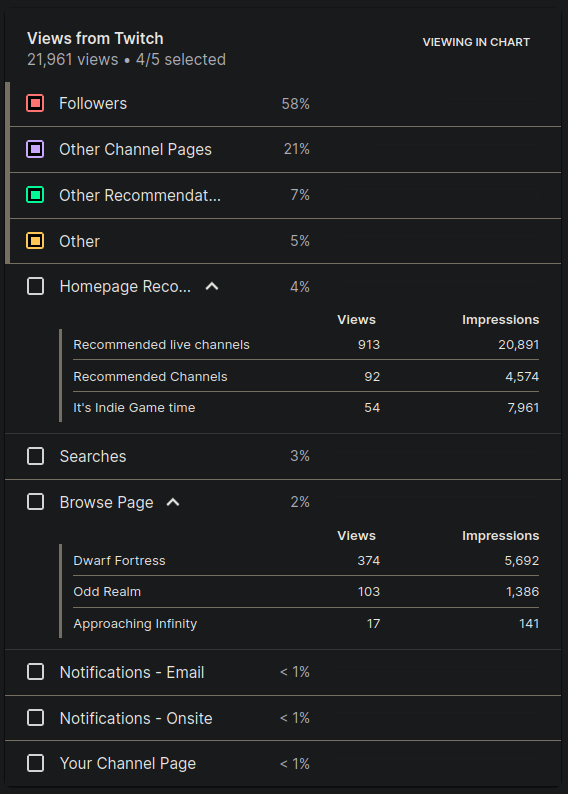The height and width of the screenshot is (794, 568).
Task: Collapse the Homepage Recommendations chevron
Action: (x=212, y=287)
